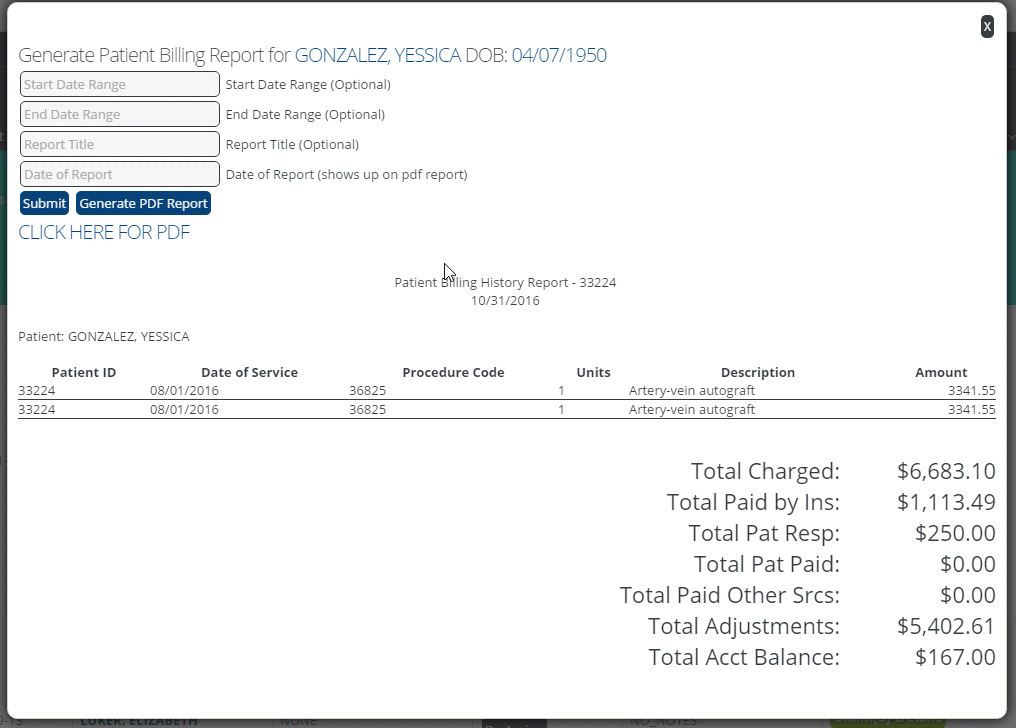This screenshot has height=728, width=1016.
Task: Click Artery-vein autograft in first row
Action: pos(691,391)
